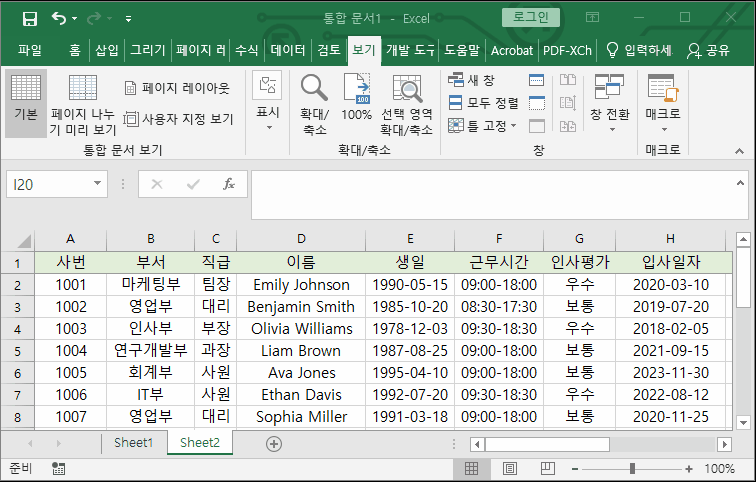The height and width of the screenshot is (482, 756).
Task: Select row 5 header
Action: [x=17, y=351]
